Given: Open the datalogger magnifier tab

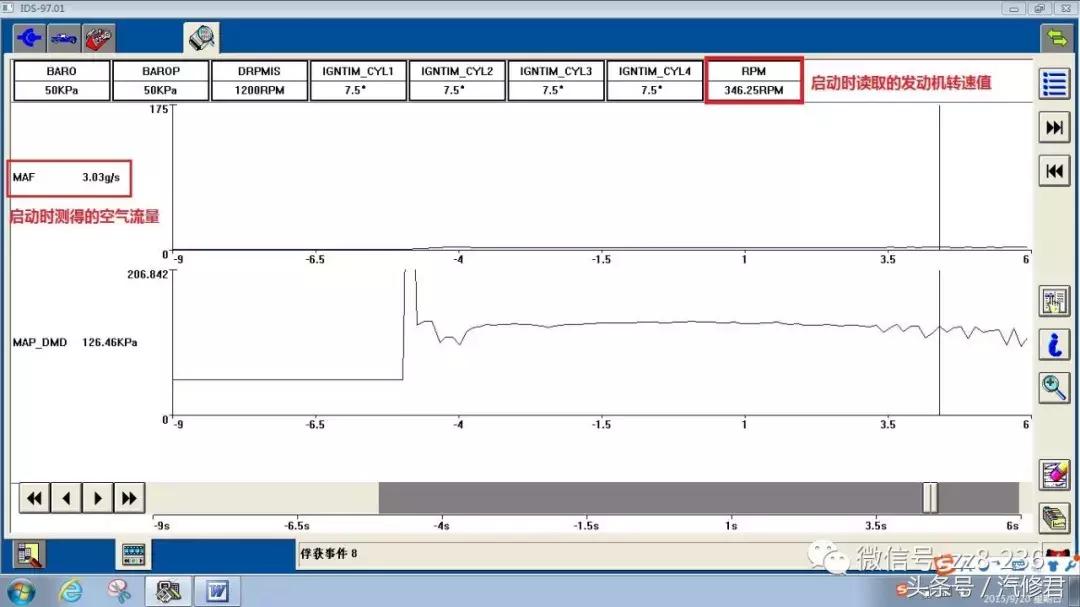Looking at the screenshot, I should (x=201, y=38).
